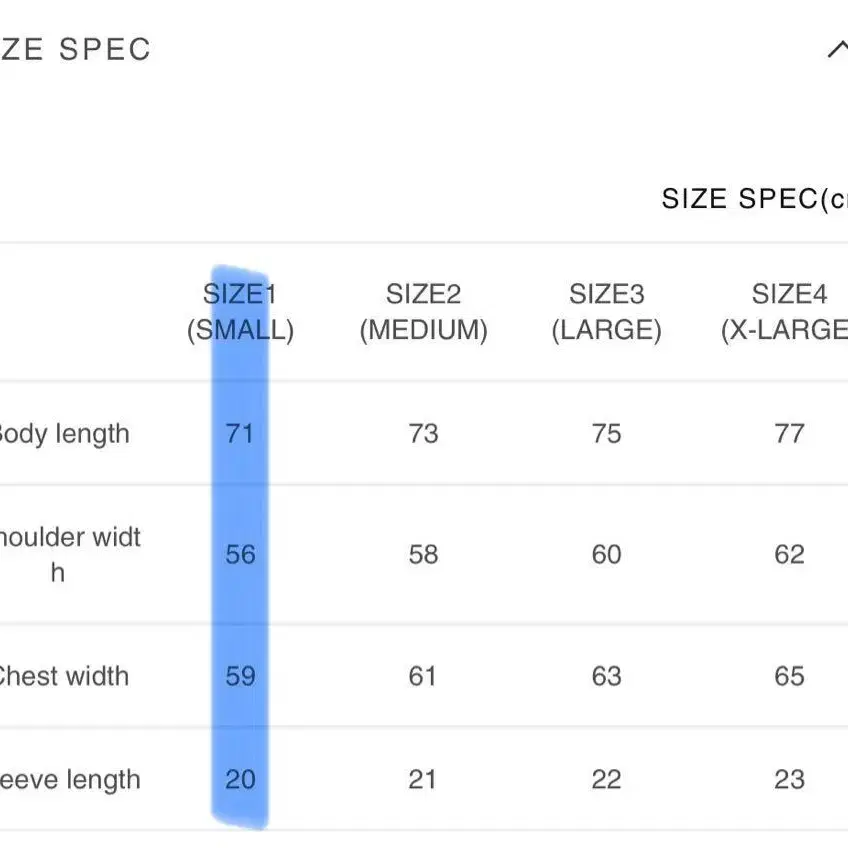Screen dimensions: 848x848
Task: Click the SIZE SPEC section heading
Action: [x=75, y=50]
